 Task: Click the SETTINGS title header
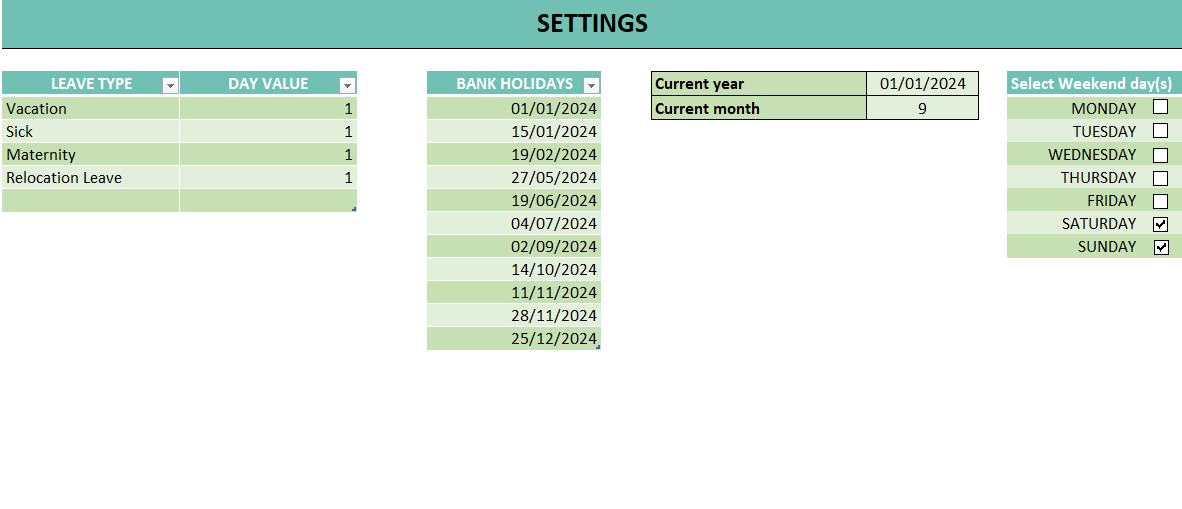click(592, 24)
